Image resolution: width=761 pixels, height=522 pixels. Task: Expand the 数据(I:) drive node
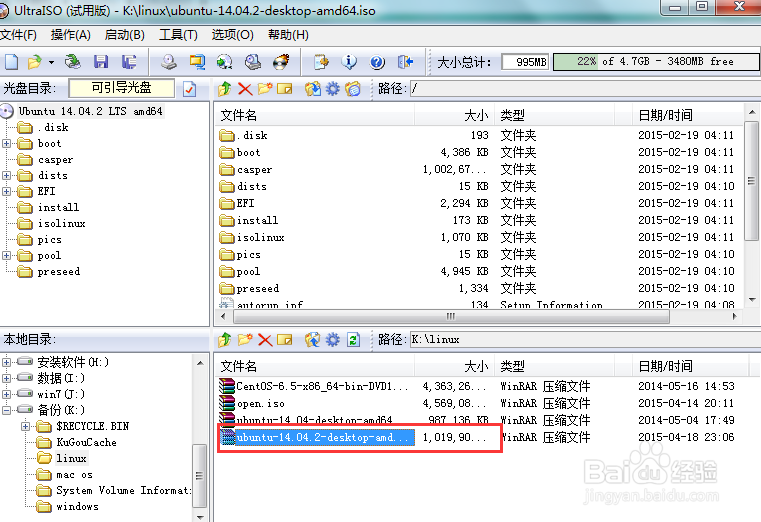pos(6,378)
